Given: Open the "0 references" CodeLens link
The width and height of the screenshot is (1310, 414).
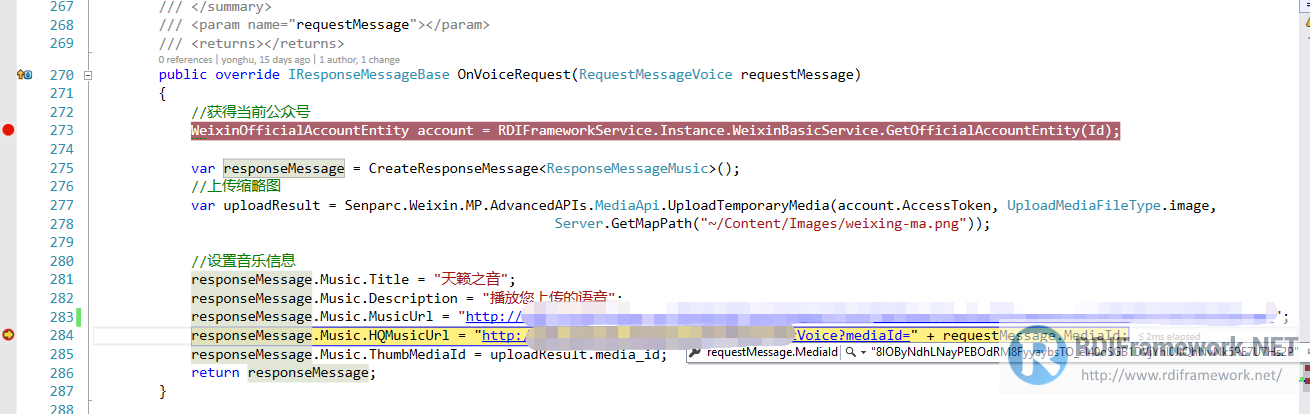Looking at the screenshot, I should pos(184,59).
